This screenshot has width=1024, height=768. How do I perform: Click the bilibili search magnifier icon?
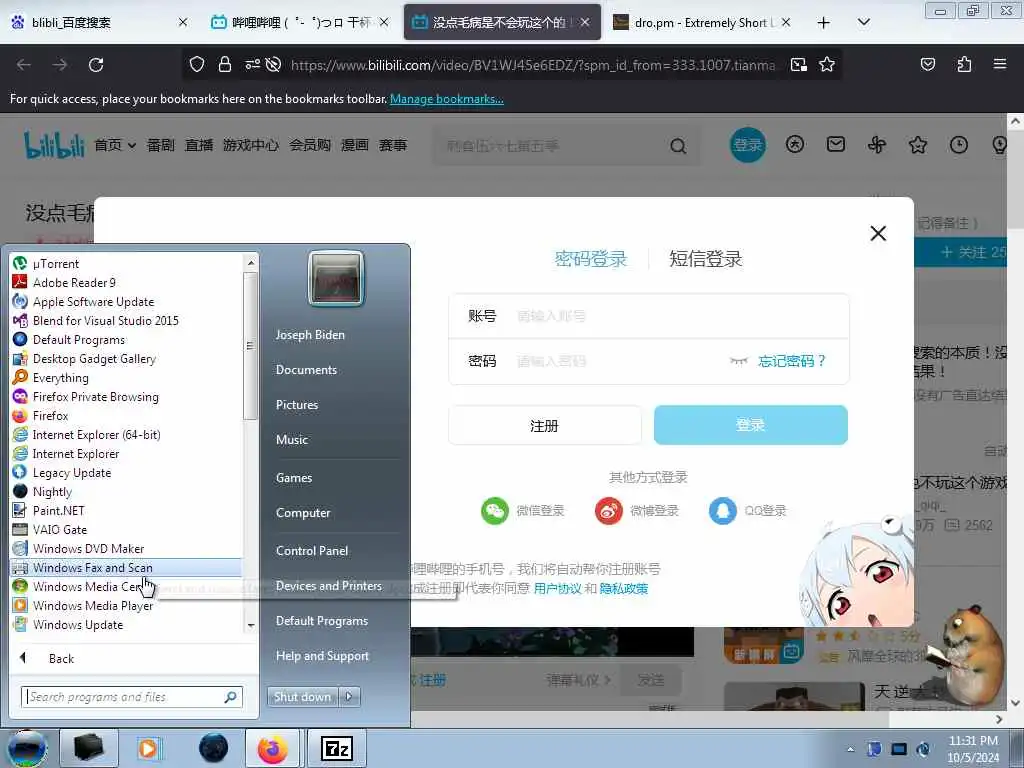(x=678, y=146)
